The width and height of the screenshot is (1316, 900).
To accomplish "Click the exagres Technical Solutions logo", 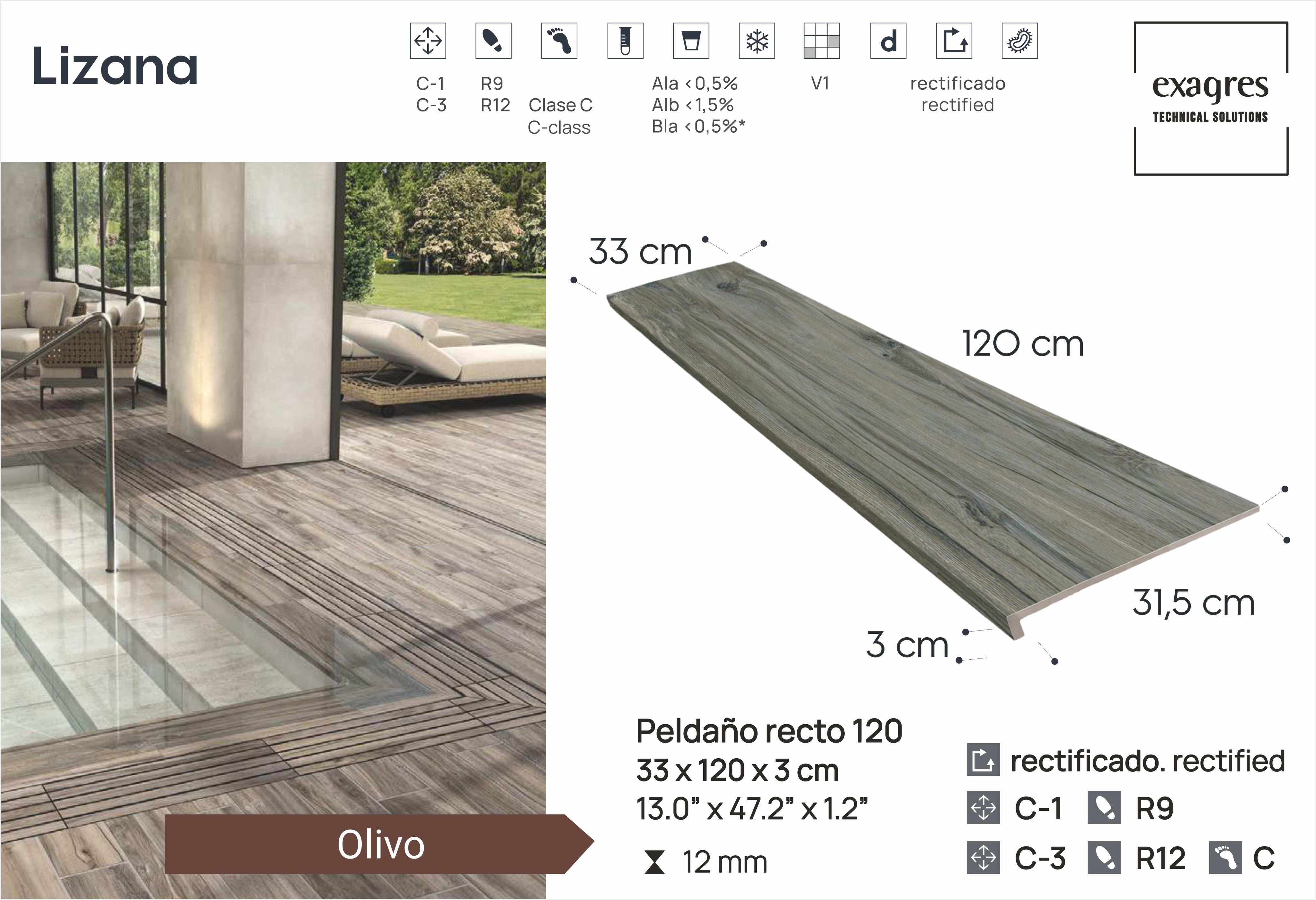I will [x=1211, y=99].
